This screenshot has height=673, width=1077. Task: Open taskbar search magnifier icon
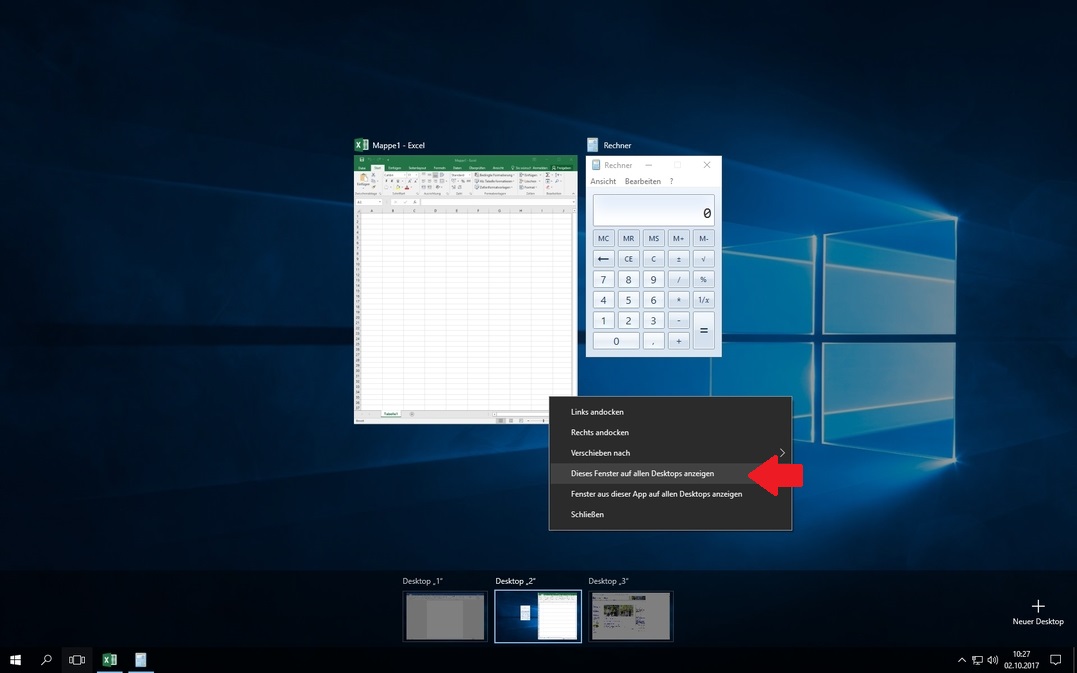point(46,660)
